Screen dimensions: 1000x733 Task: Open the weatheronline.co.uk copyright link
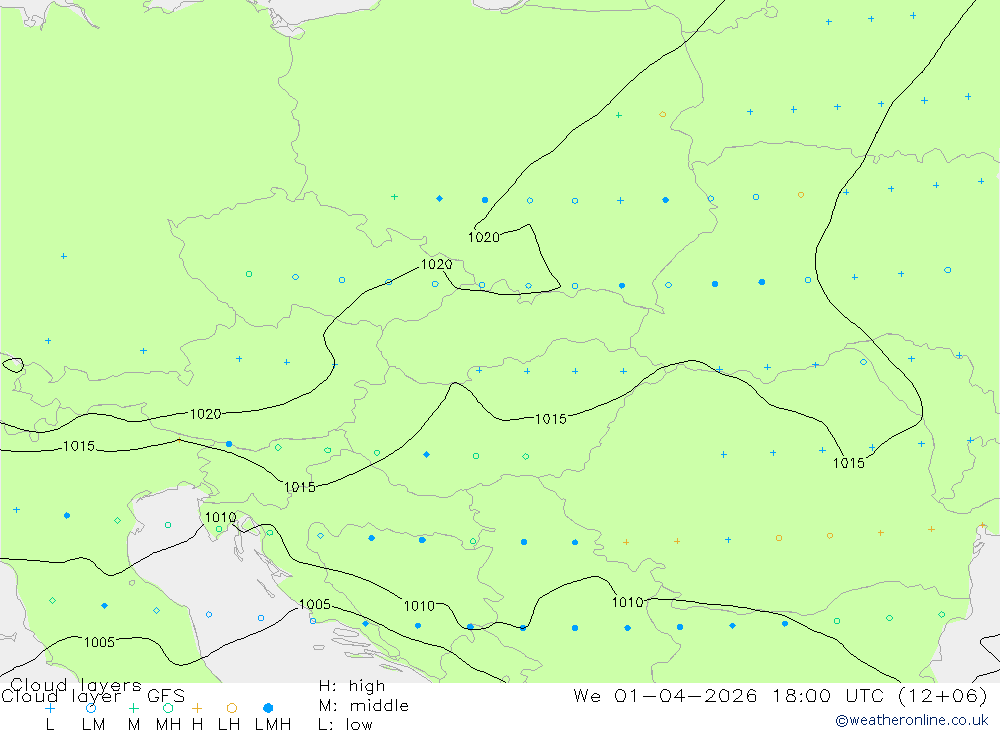[x=911, y=720]
